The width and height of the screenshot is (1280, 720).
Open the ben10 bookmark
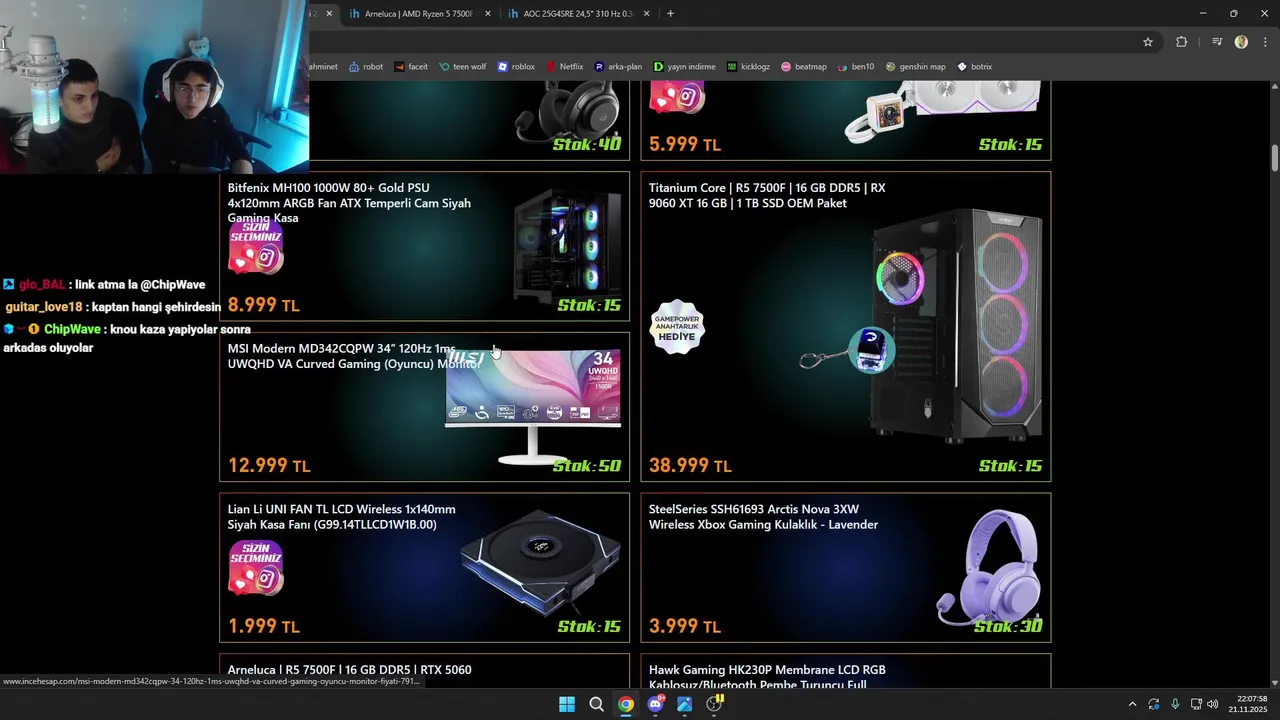[855, 67]
